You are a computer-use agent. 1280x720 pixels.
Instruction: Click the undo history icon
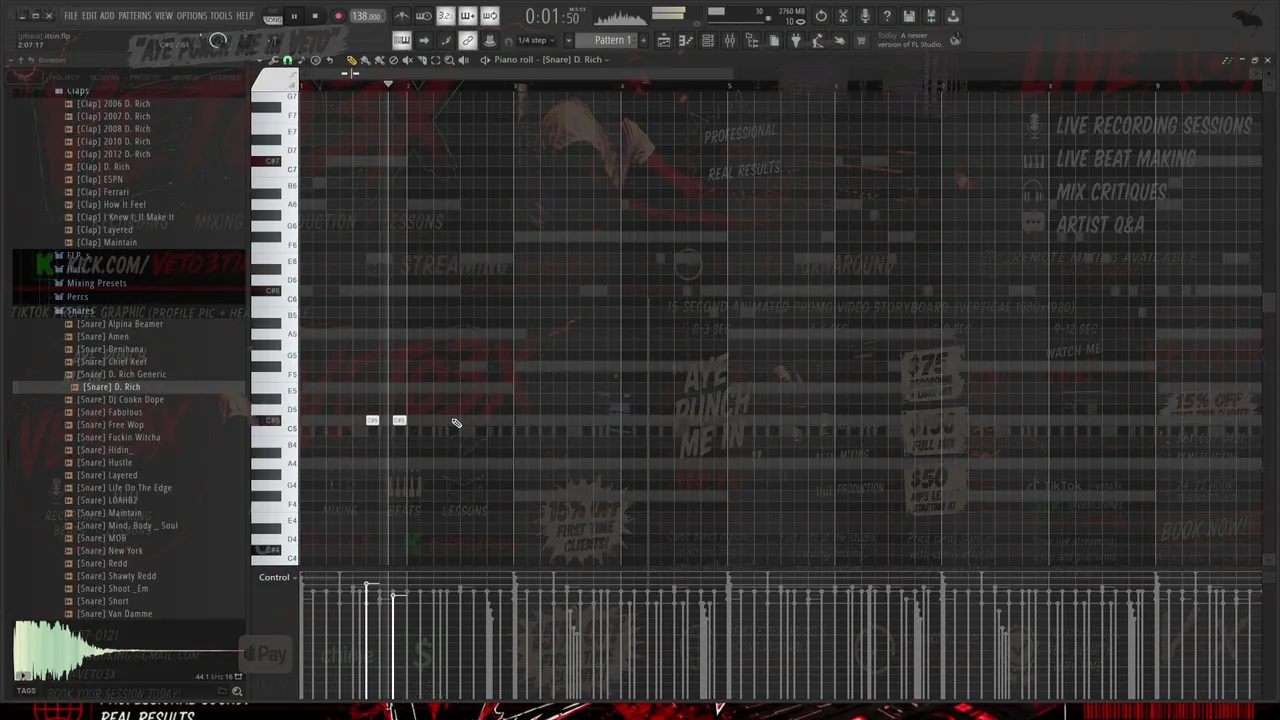point(821,16)
